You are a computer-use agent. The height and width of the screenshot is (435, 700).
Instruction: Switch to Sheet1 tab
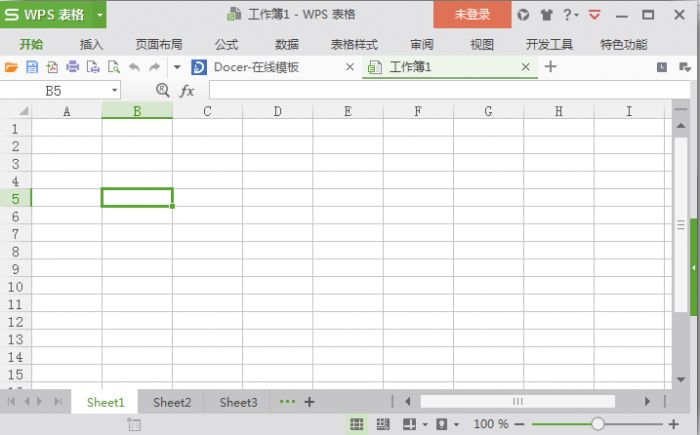tap(105, 402)
